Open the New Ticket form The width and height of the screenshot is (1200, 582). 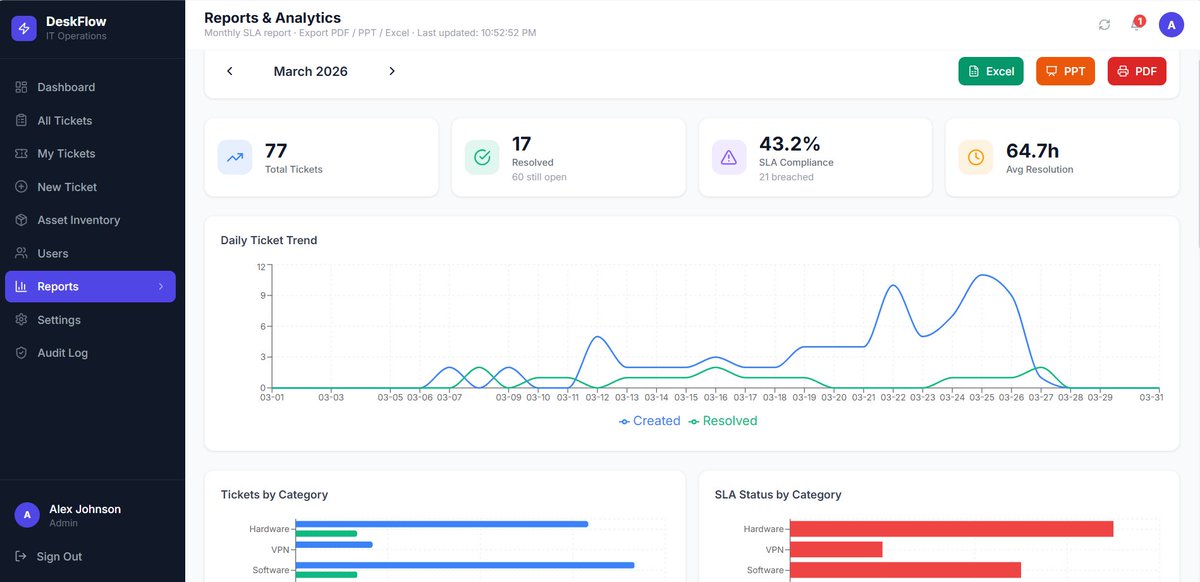coord(90,187)
